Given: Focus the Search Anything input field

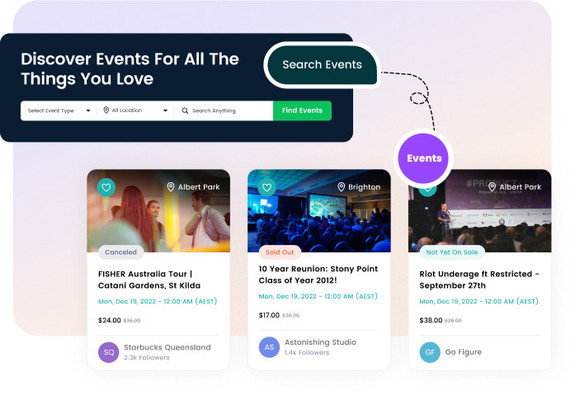Looking at the screenshot, I should [x=225, y=111].
